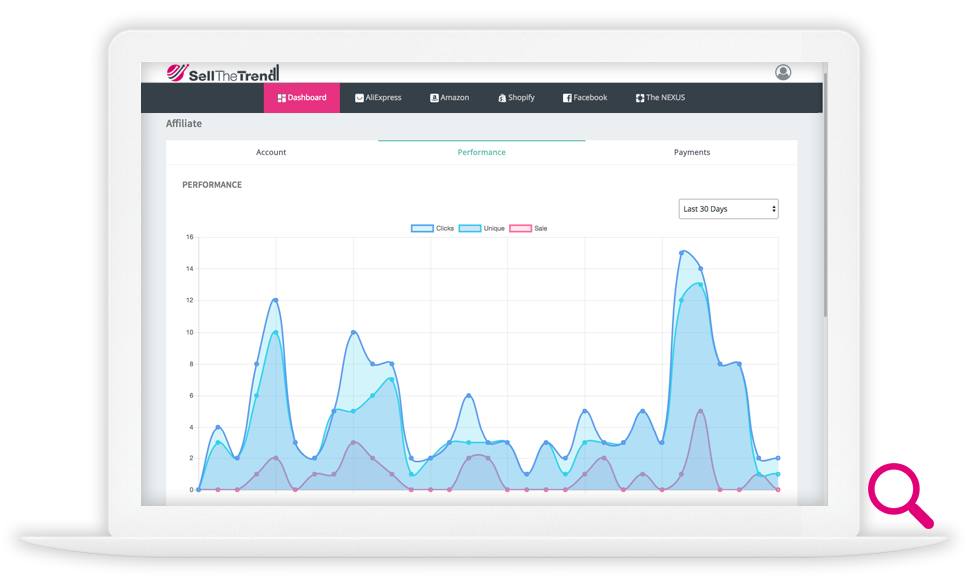The width and height of the screenshot is (979, 582).
Task: Click The NEXUS icon in navbar
Action: coord(639,98)
